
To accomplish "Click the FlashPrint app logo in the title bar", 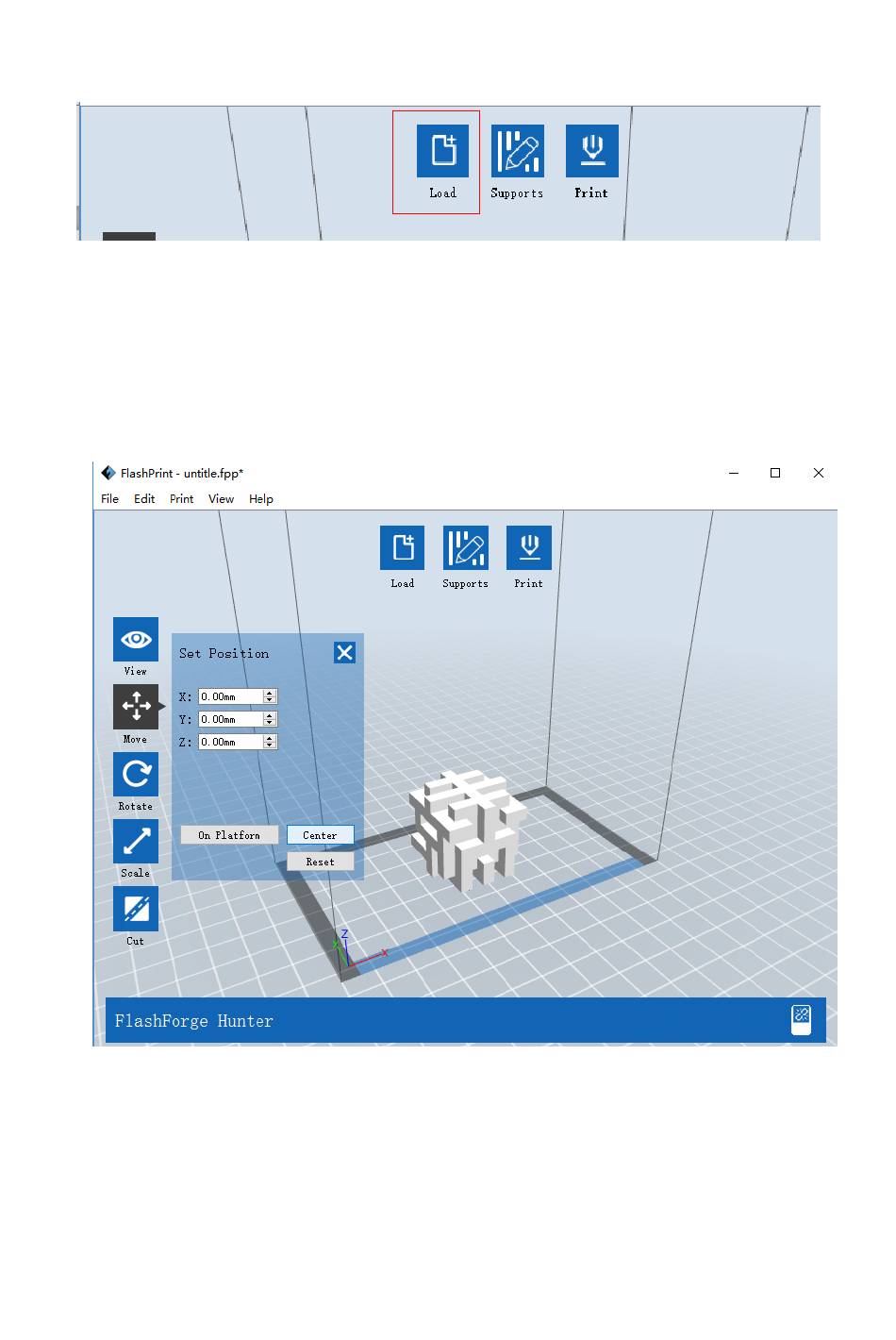I will coord(108,473).
